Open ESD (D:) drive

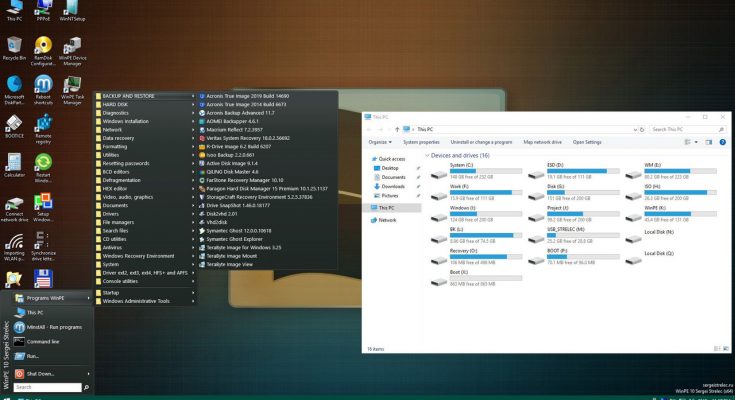(x=573, y=171)
